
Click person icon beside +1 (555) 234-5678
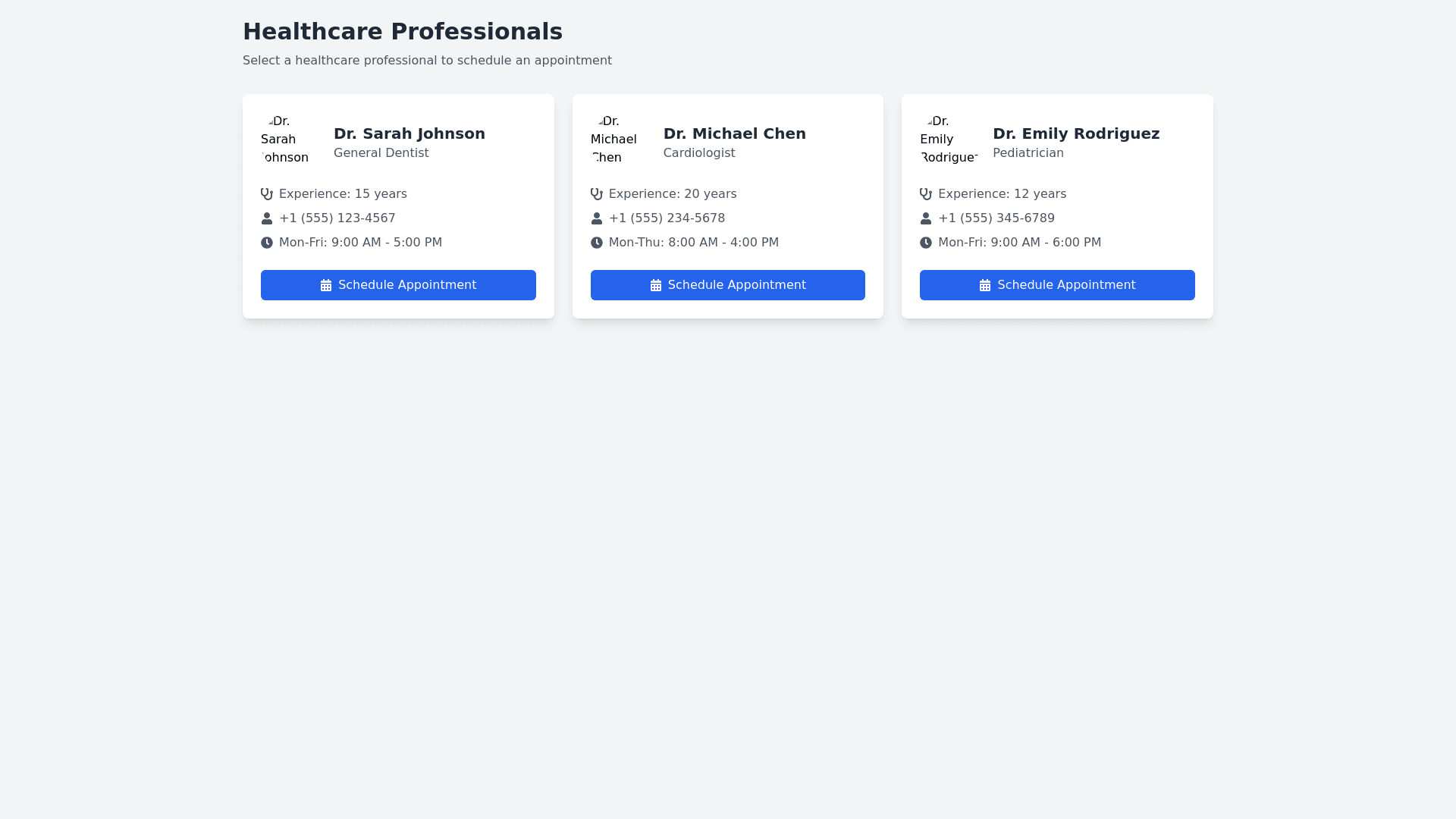(597, 218)
